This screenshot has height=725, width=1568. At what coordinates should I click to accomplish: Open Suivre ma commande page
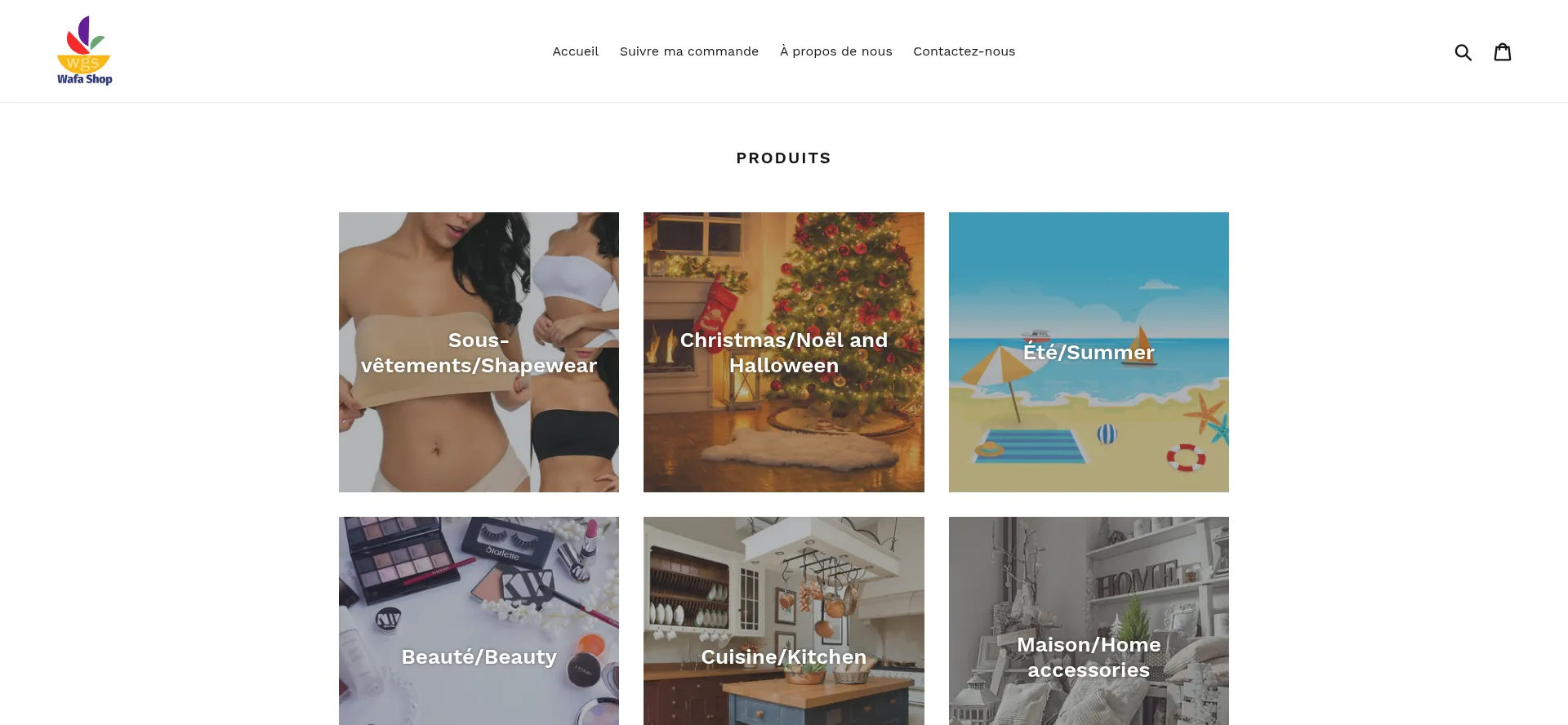click(x=689, y=51)
